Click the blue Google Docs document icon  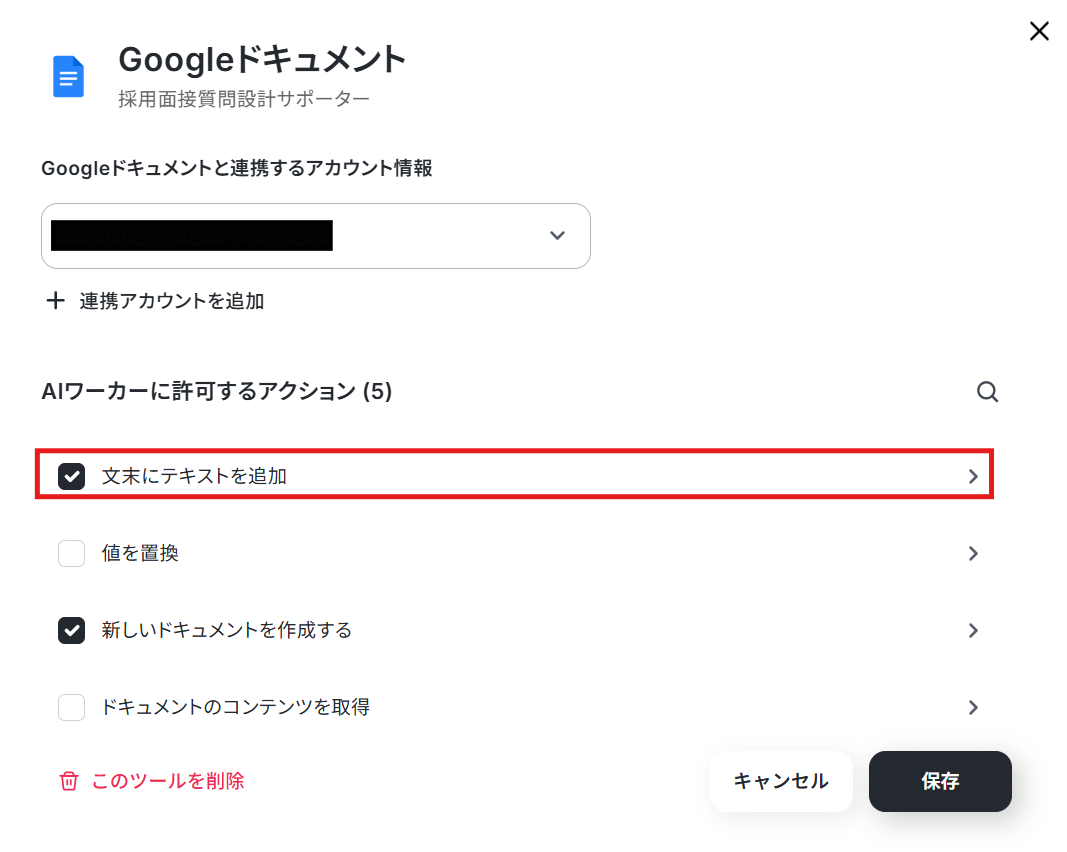click(x=68, y=77)
